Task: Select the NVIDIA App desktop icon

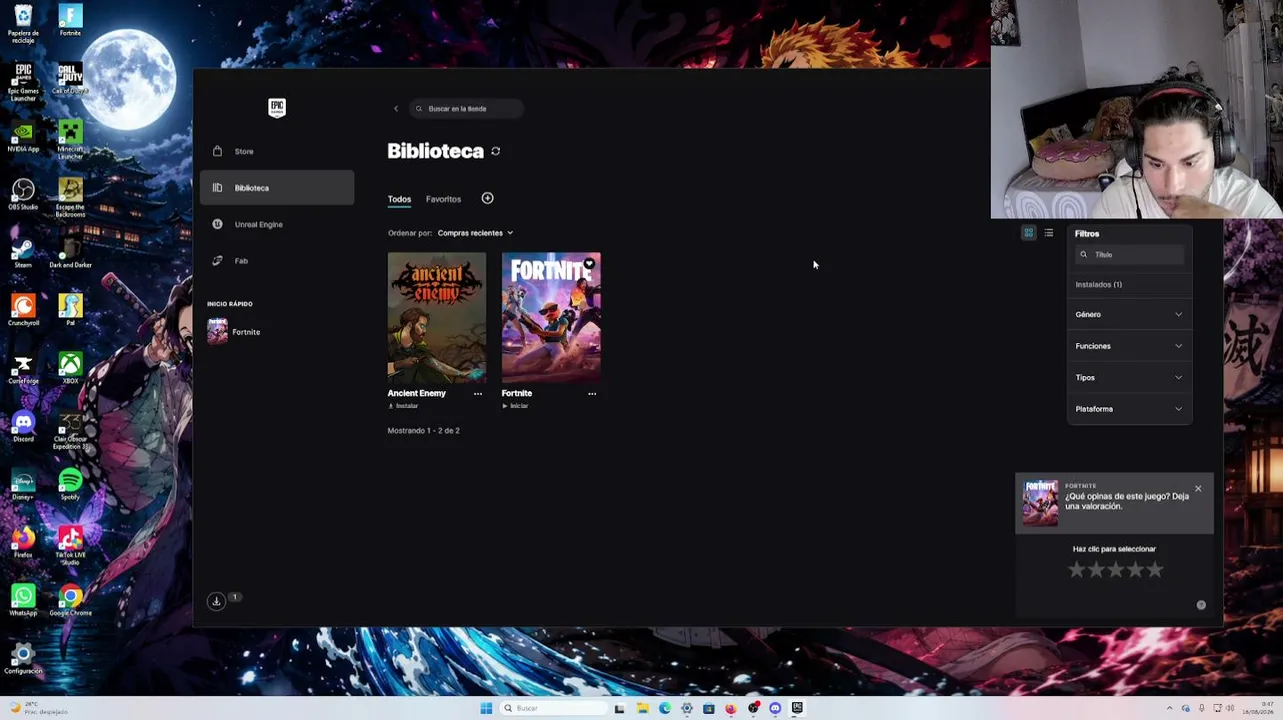Action: 23,136
